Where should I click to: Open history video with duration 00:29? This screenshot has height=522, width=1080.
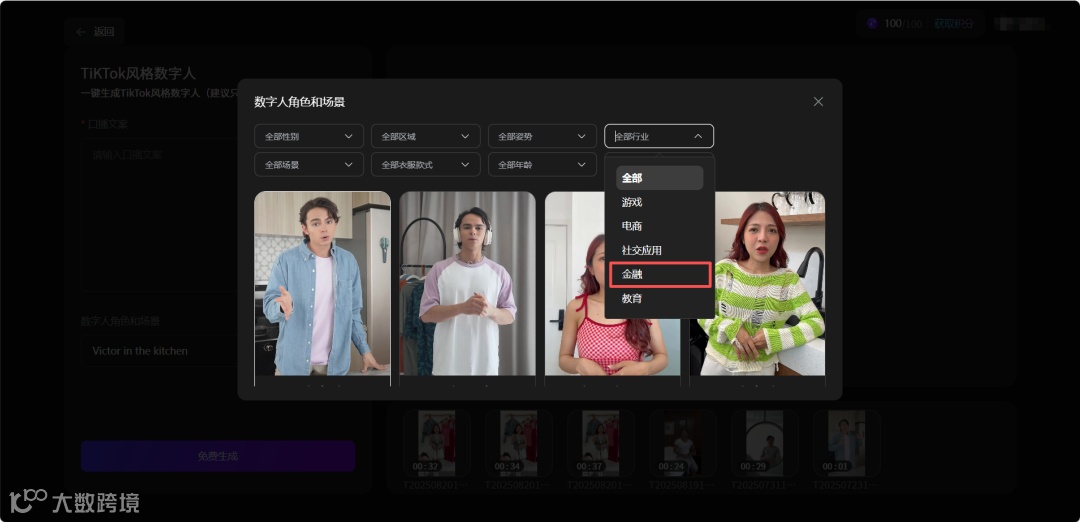[764, 443]
